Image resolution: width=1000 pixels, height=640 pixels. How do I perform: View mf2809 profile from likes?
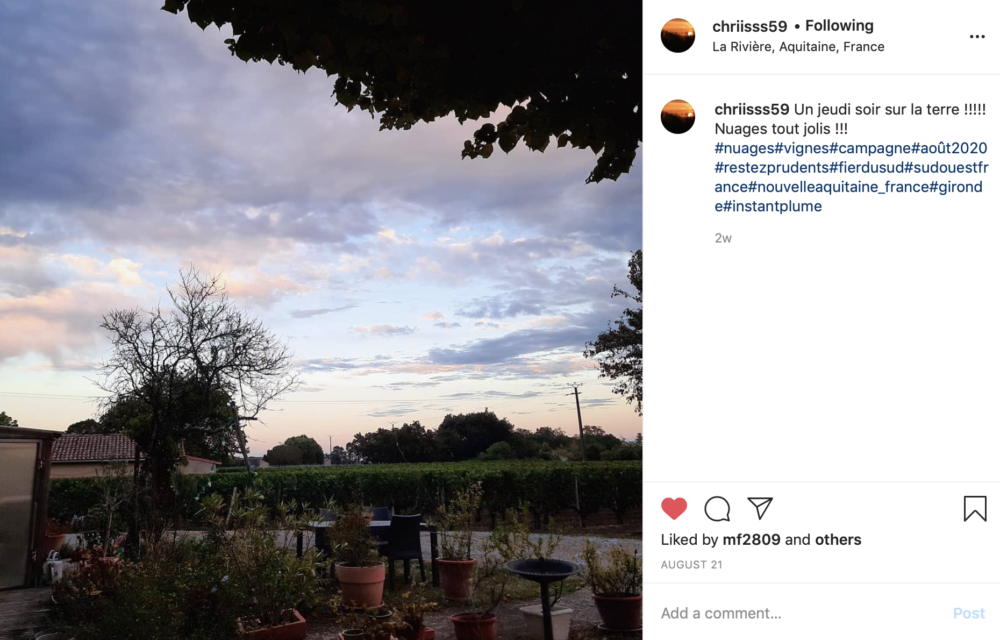click(x=751, y=539)
